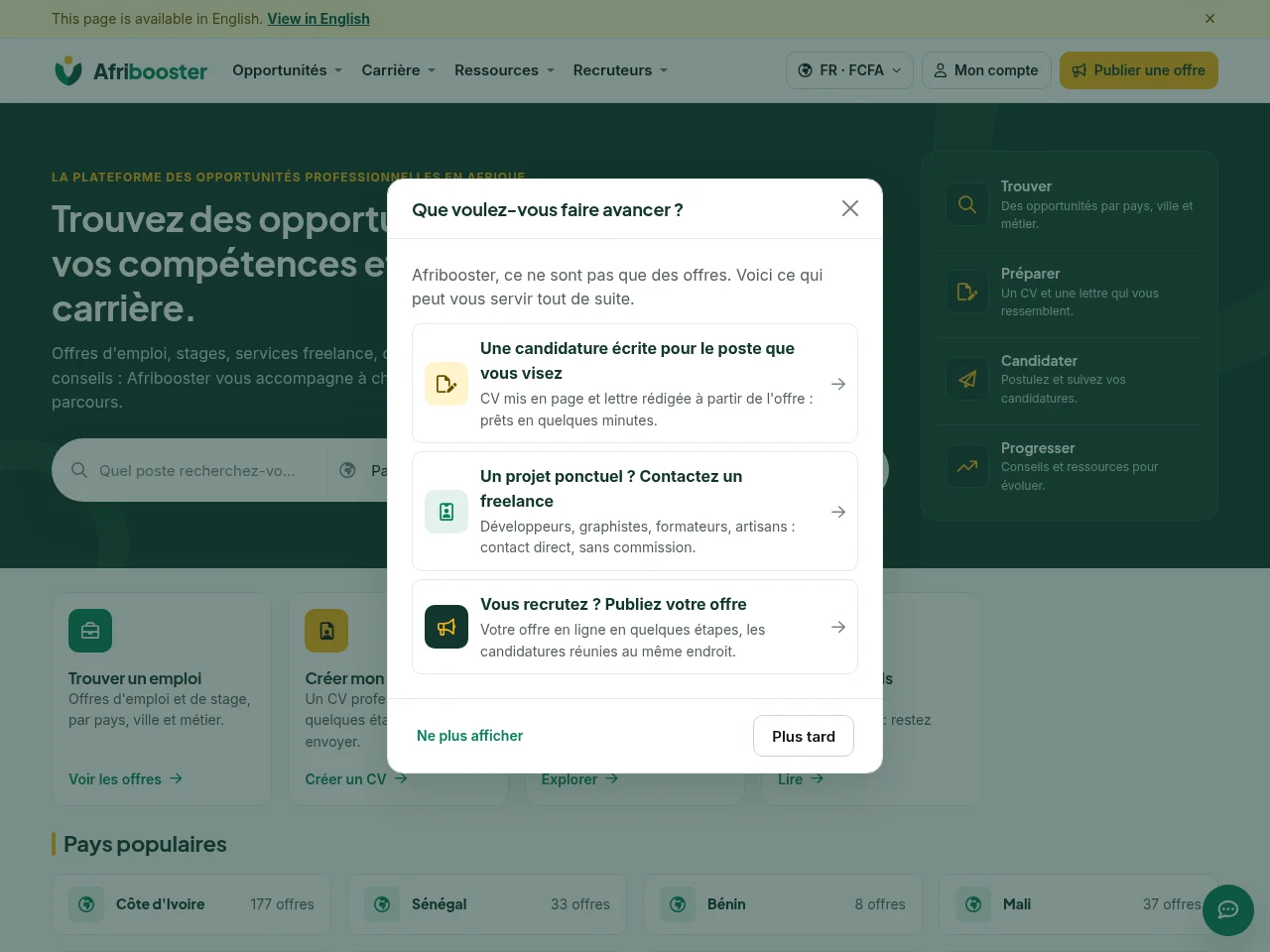Click the 37 offres count for Mali
1270x952 pixels.
pyautogui.click(x=1172, y=904)
